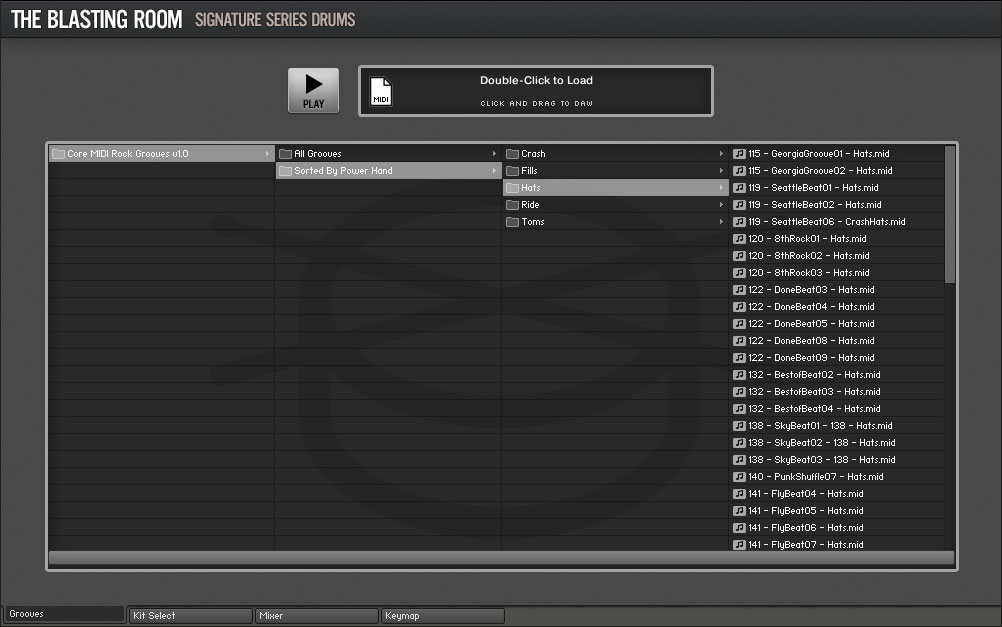Image resolution: width=1002 pixels, height=627 pixels.
Task: Select '115 - GeorgiaGroove01 - Hats.mid' file name
Action: [819, 153]
